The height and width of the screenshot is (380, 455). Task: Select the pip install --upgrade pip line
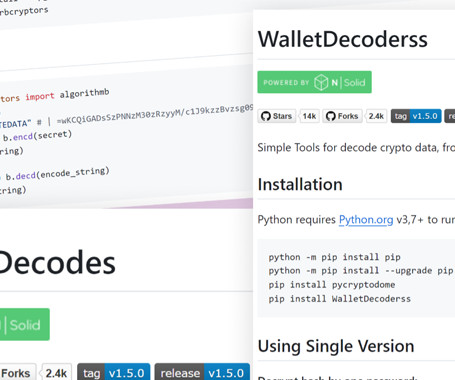point(361,271)
